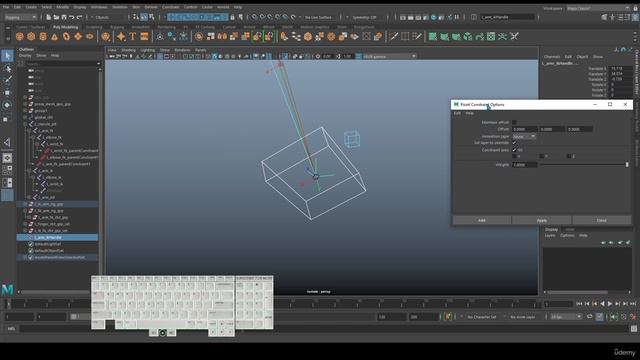Create a polygon sphere from shelf

(x=19, y=37)
